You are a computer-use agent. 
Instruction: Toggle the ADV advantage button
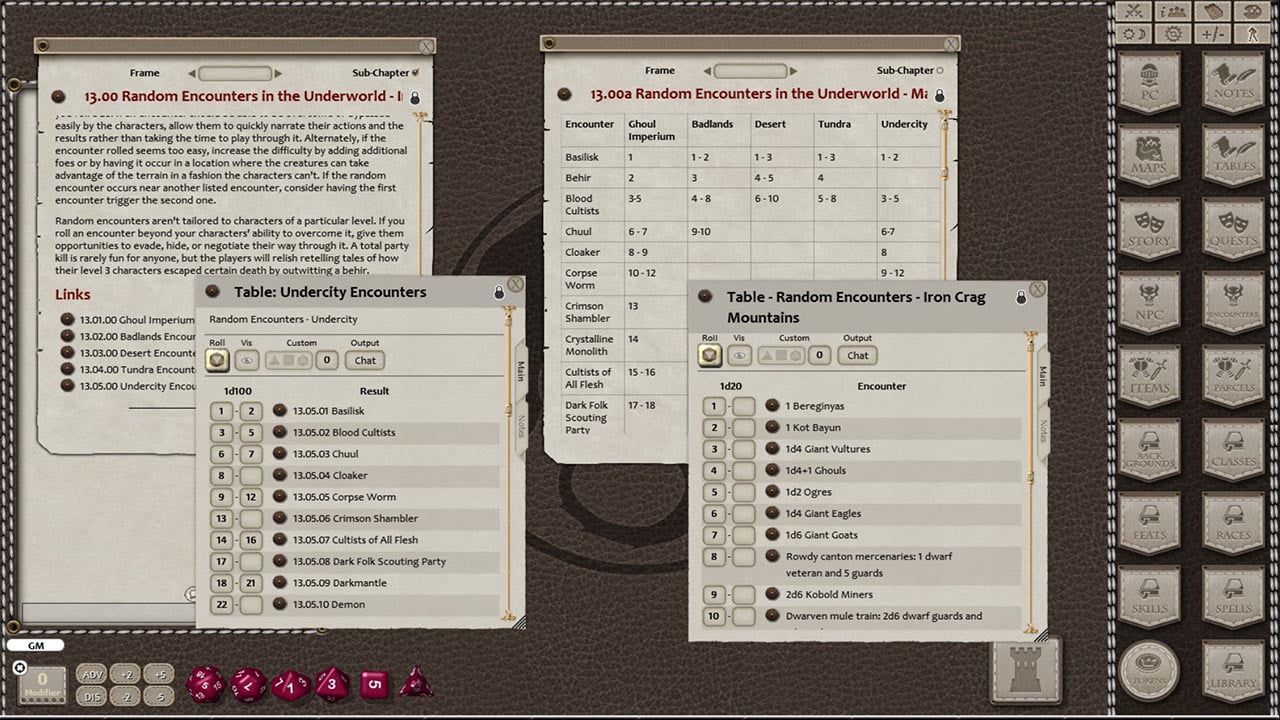[x=92, y=674]
